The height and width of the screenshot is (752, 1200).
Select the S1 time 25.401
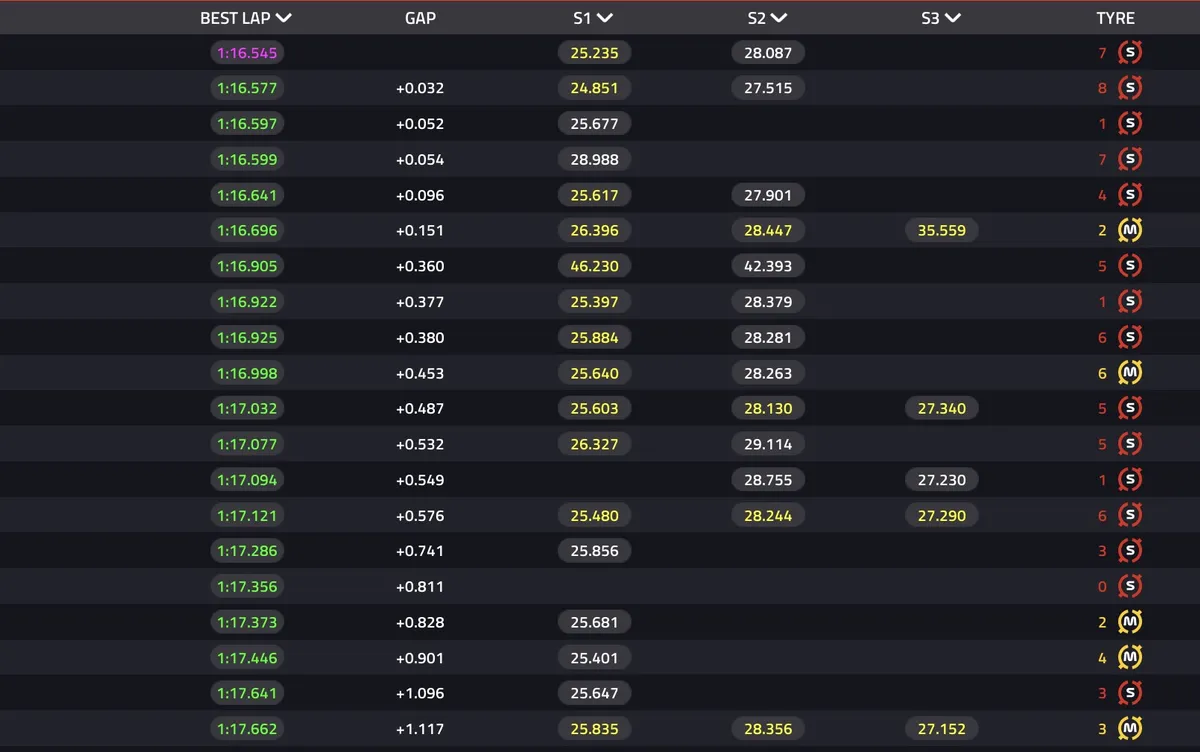click(594, 658)
